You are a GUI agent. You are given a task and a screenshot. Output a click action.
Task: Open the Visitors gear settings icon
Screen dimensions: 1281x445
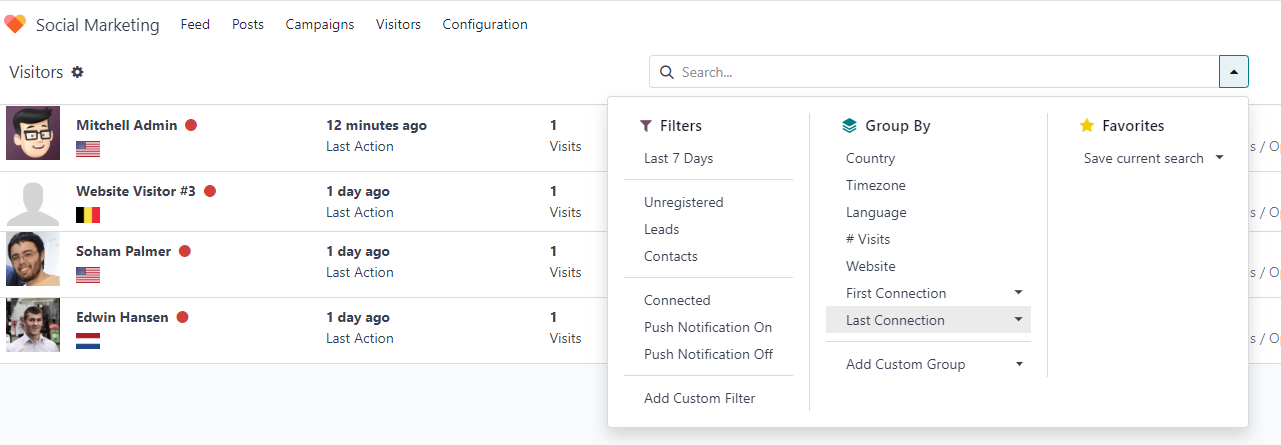click(77, 72)
